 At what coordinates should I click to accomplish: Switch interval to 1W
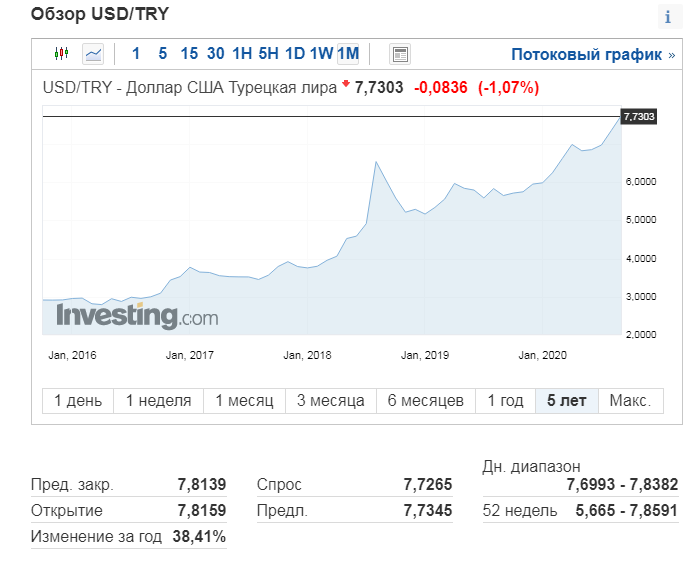321,54
